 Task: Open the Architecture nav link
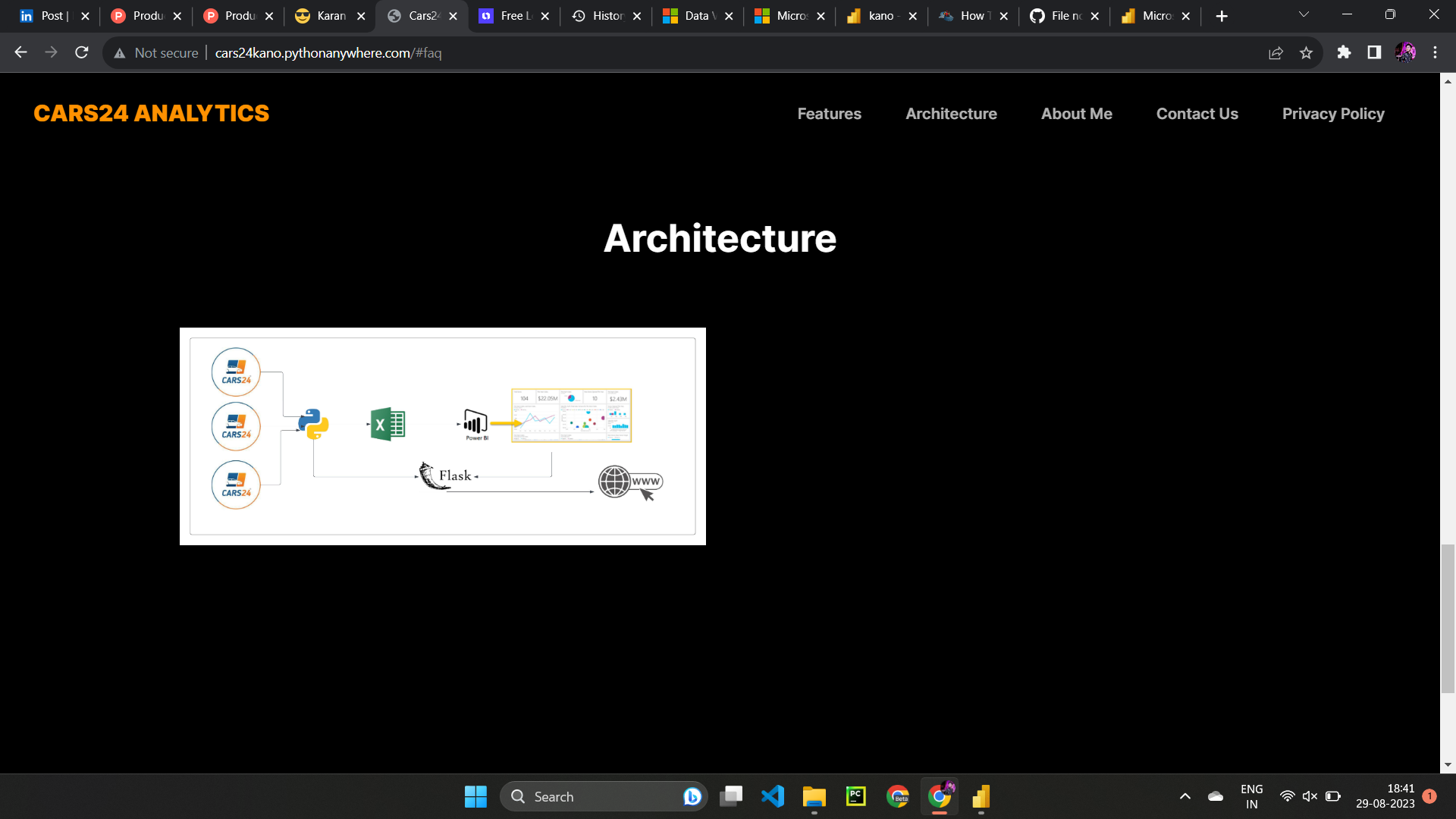click(x=951, y=114)
